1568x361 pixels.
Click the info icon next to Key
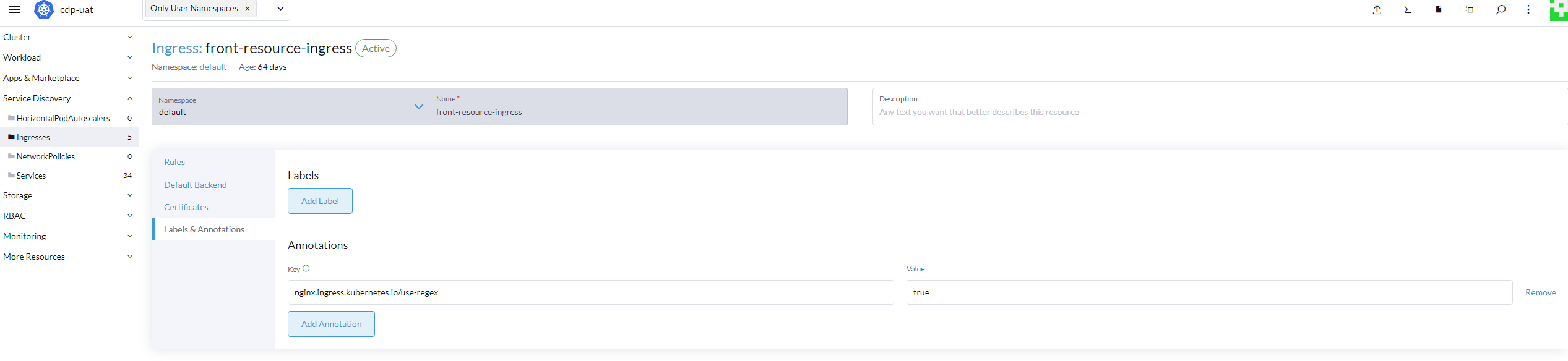[x=306, y=268]
